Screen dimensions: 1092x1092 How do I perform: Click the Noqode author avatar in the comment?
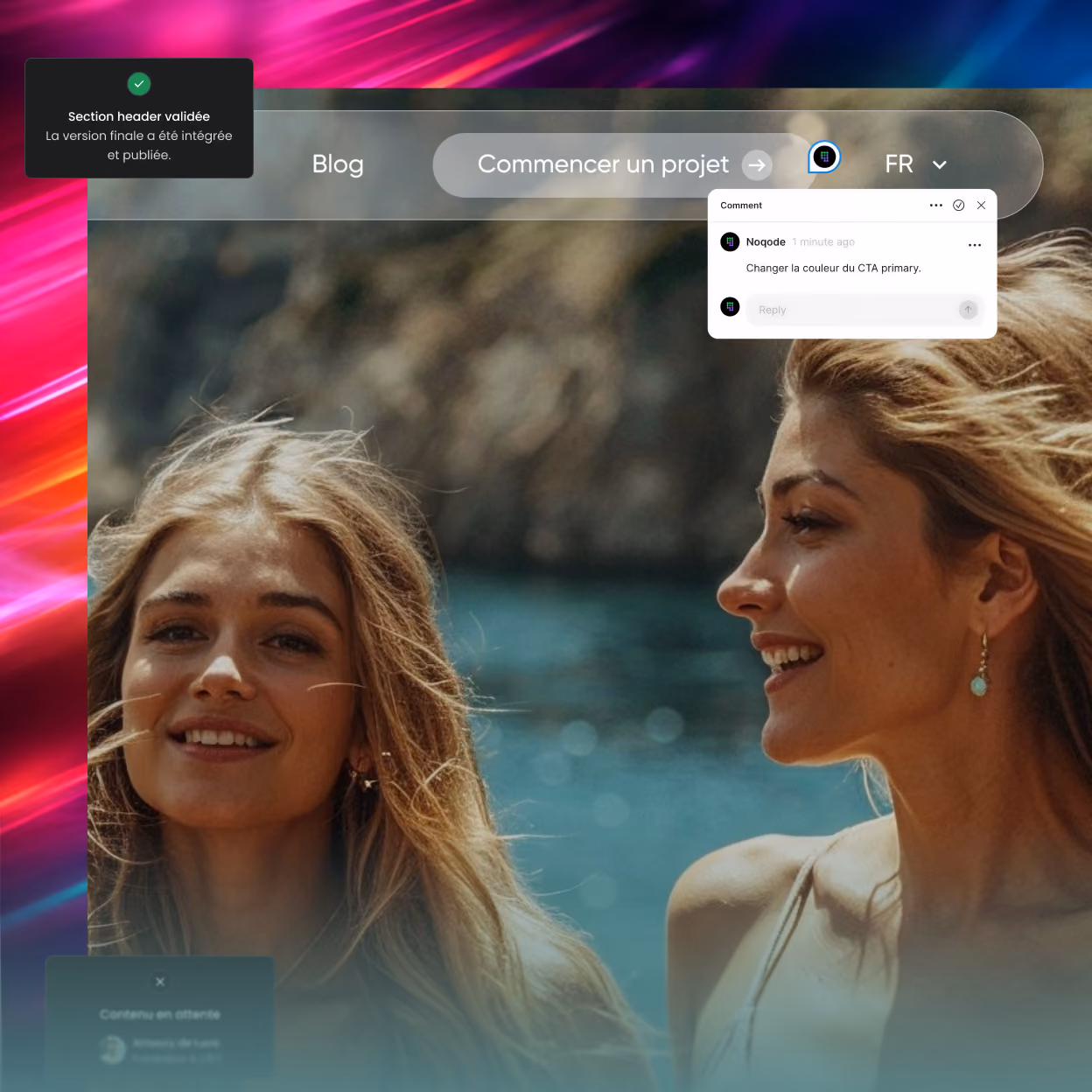coord(730,242)
